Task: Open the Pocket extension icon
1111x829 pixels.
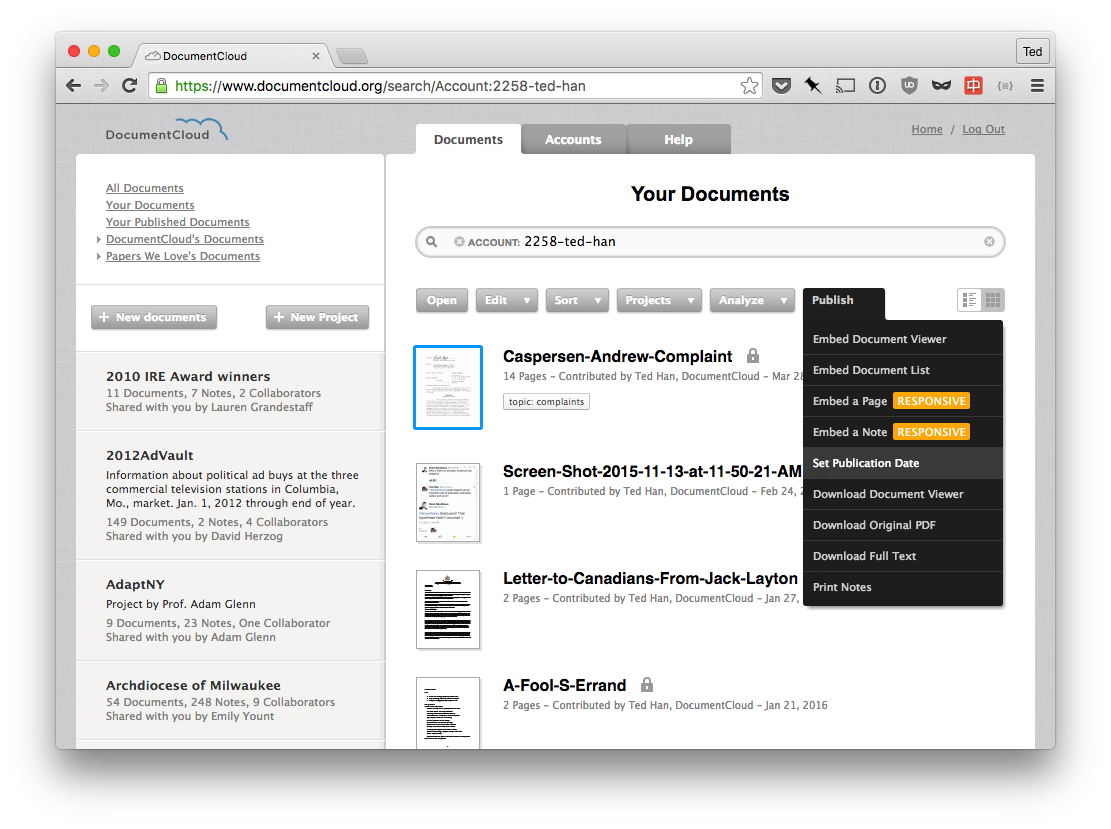Action: pos(781,86)
